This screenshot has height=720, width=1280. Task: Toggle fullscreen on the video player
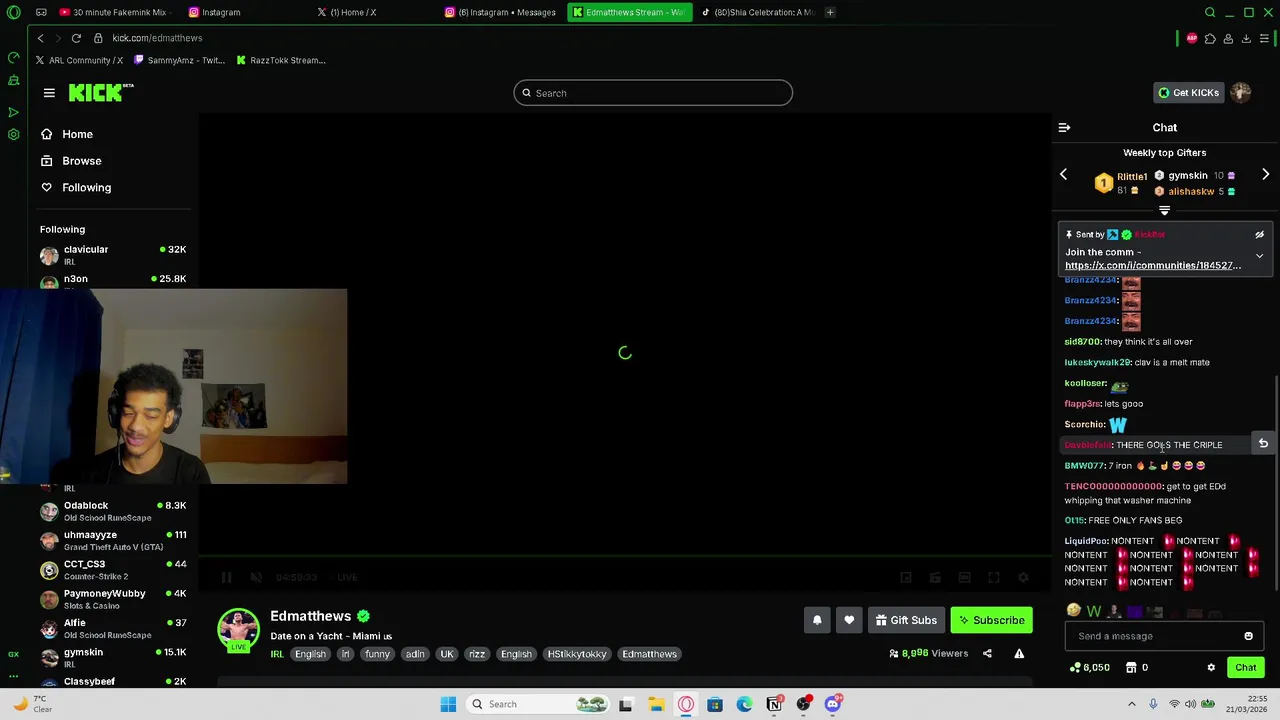994,577
